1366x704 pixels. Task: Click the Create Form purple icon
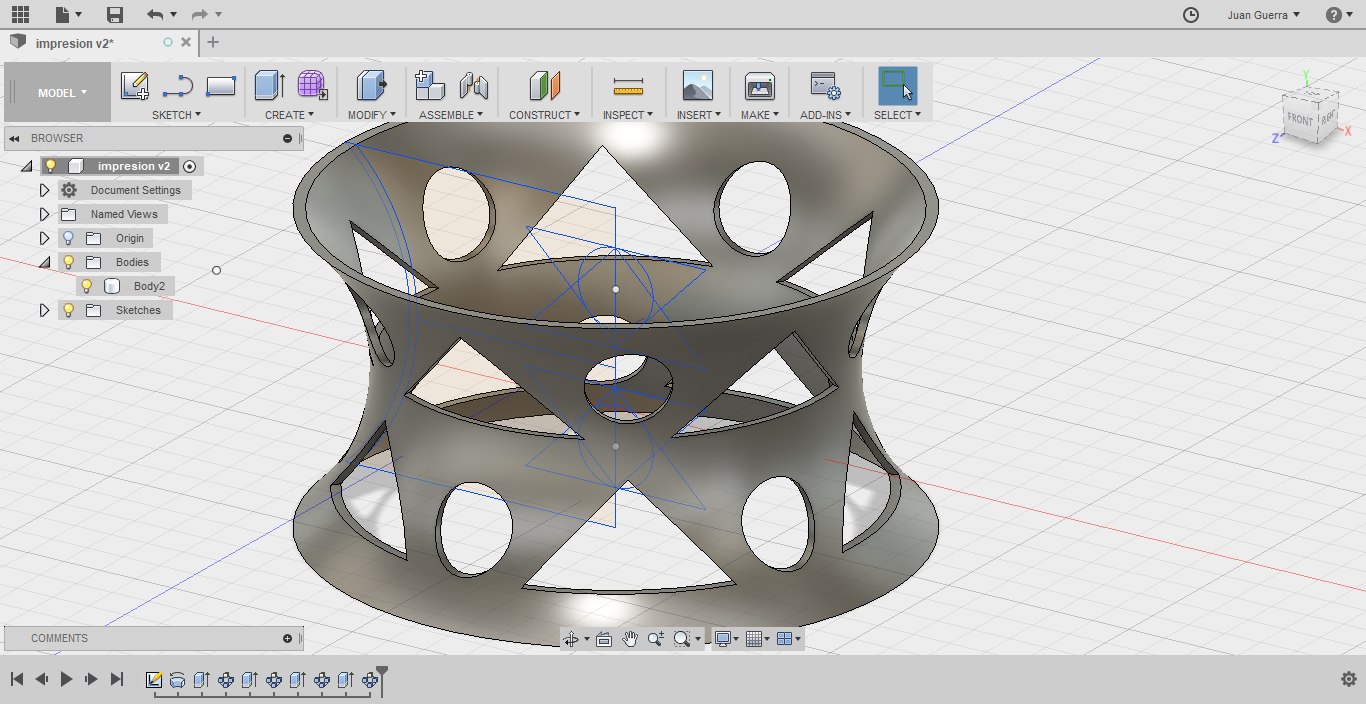pos(312,86)
